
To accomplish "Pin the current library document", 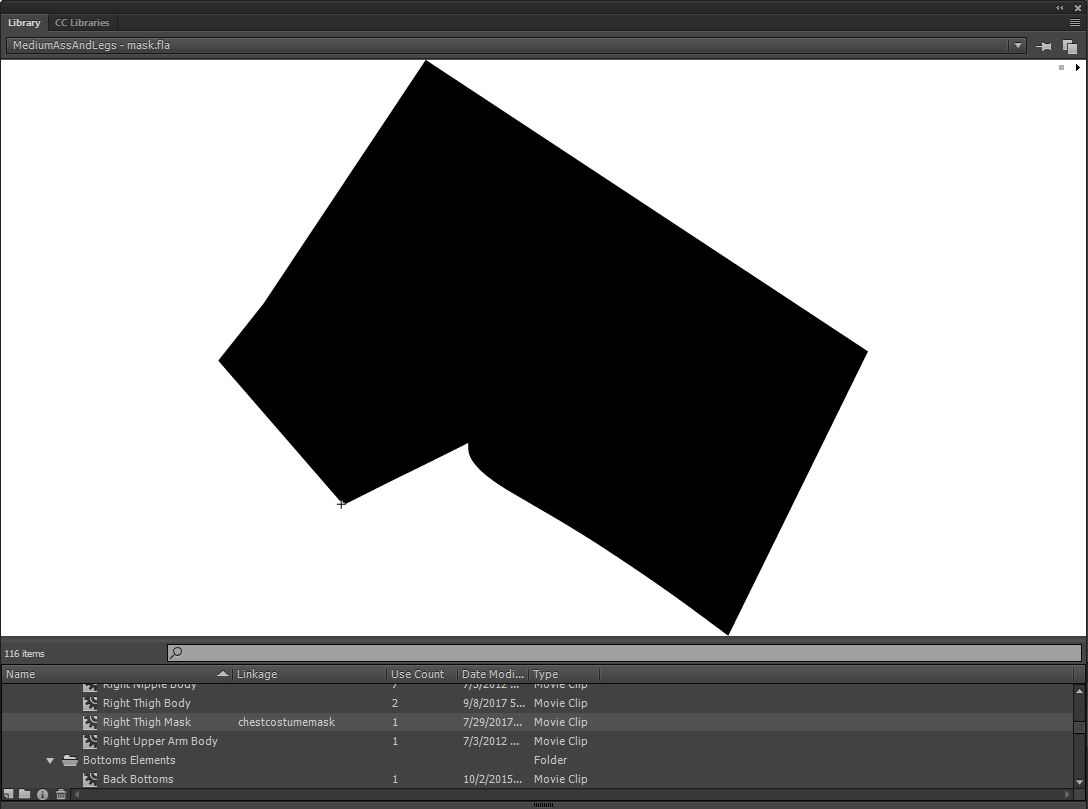I will 1044,46.
